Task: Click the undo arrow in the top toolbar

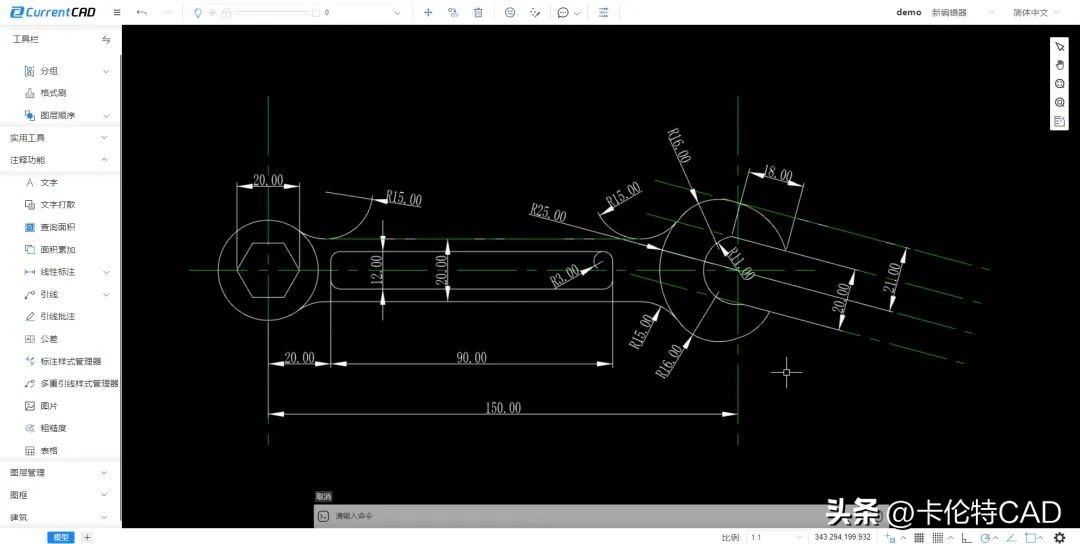Action: pyautogui.click(x=141, y=12)
